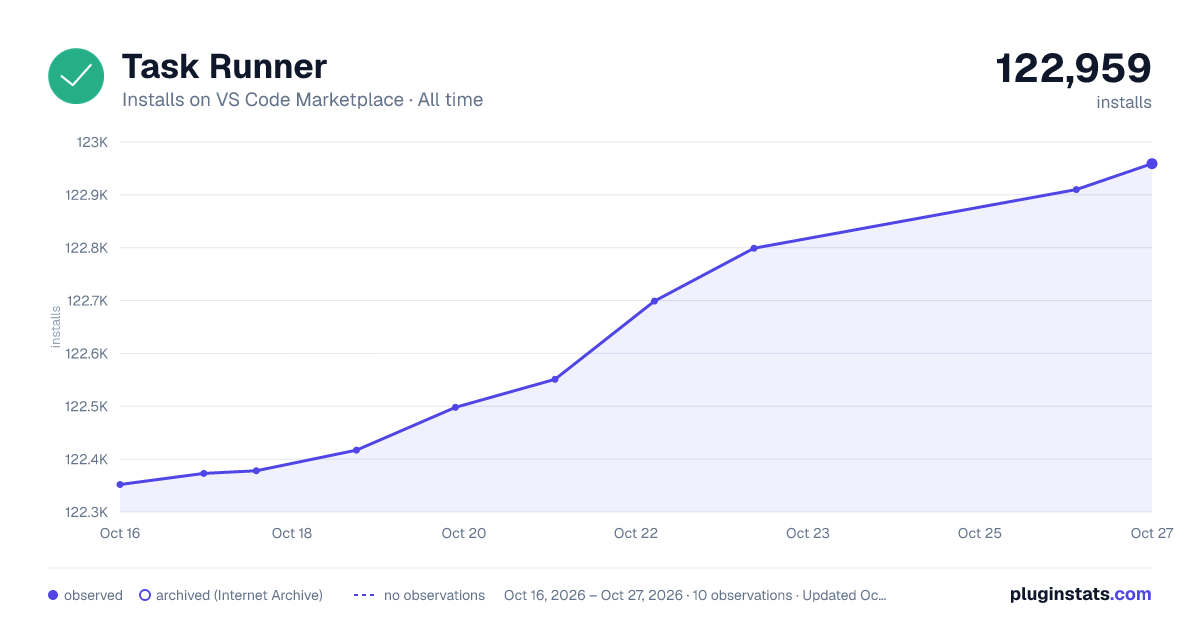Click the vertical installs axis title
This screenshot has height=630, width=1200.
point(56,327)
